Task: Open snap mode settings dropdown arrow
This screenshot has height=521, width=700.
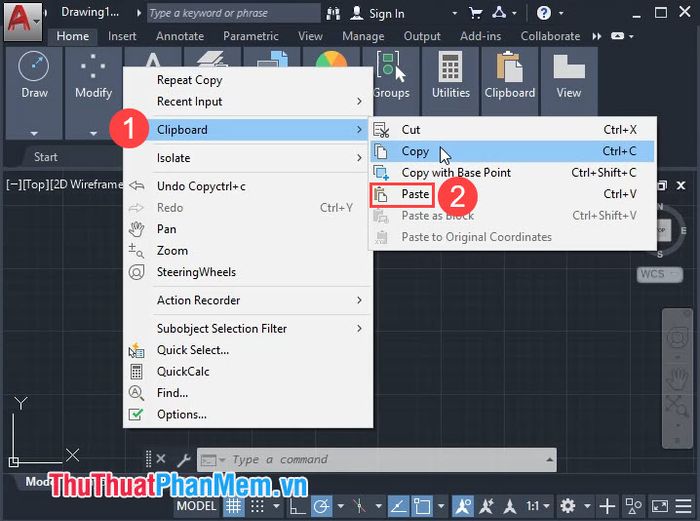Action: (x=276, y=506)
